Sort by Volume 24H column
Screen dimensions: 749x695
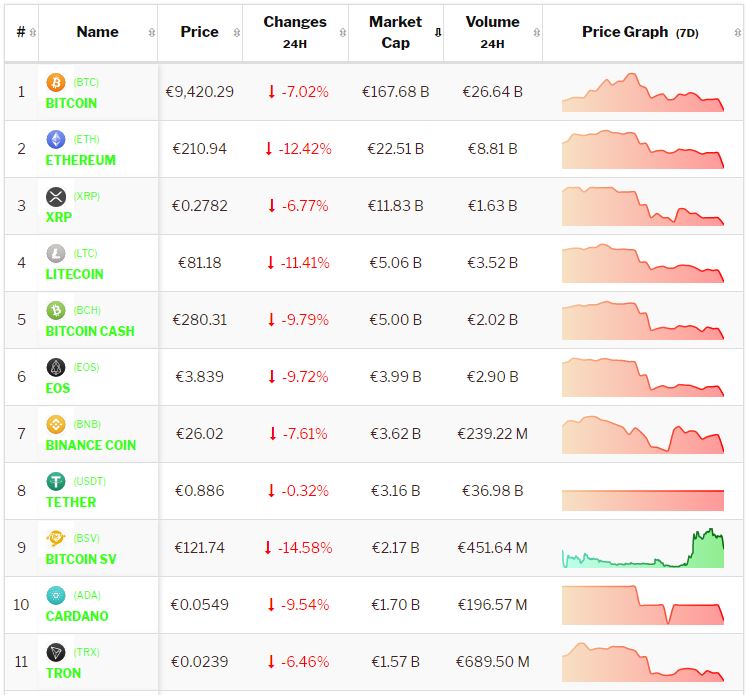click(492, 32)
